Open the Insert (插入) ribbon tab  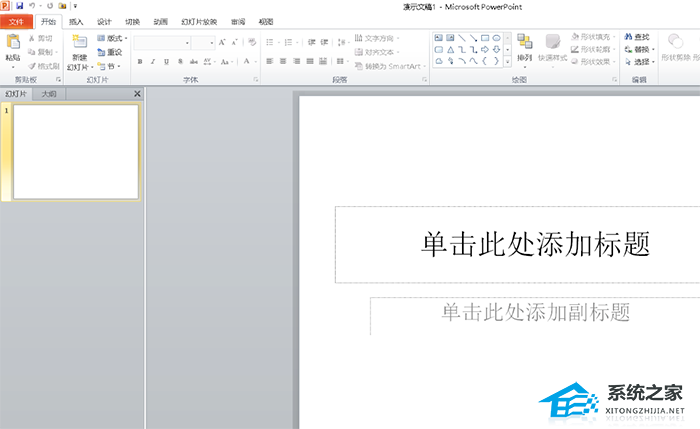(76, 21)
